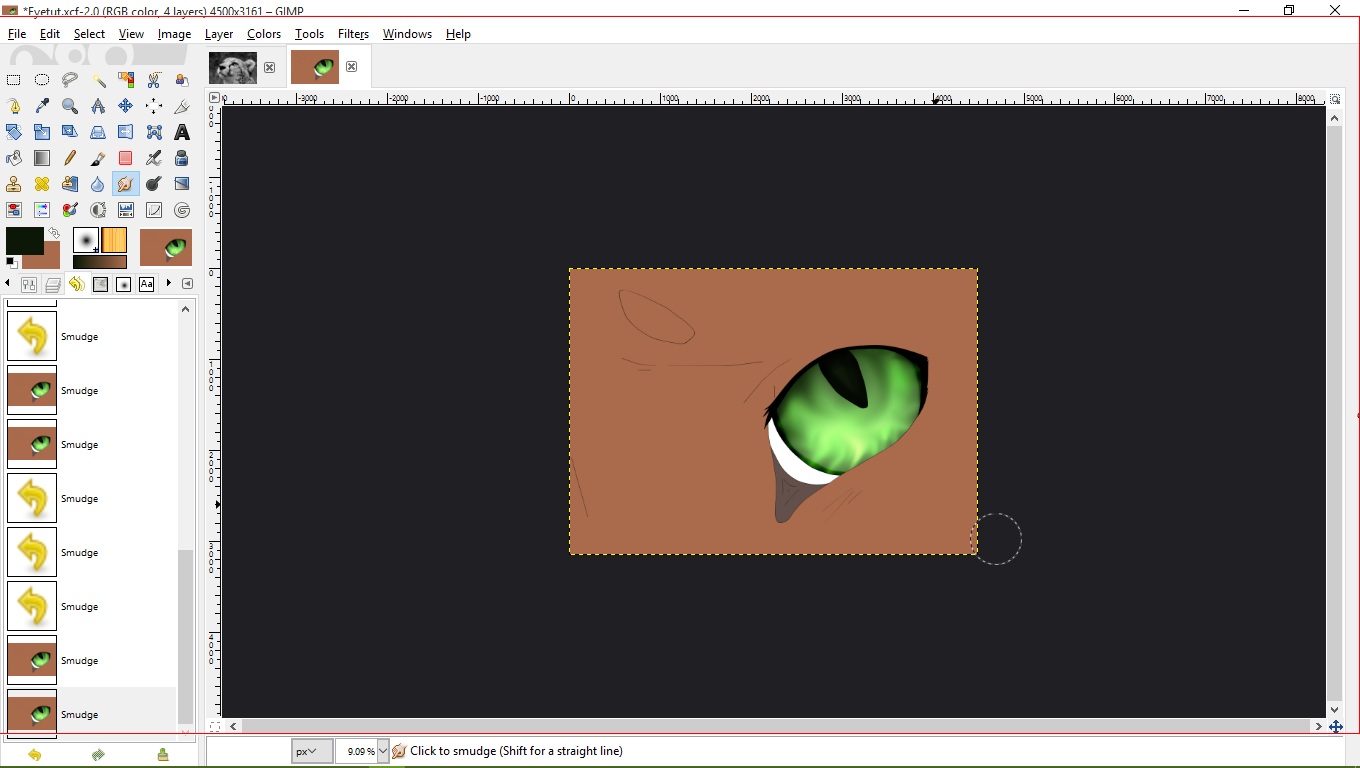Screen dimensions: 1360x768
Task: Show previous dock tabs with left arrow
Action: pyautogui.click(x=8, y=284)
